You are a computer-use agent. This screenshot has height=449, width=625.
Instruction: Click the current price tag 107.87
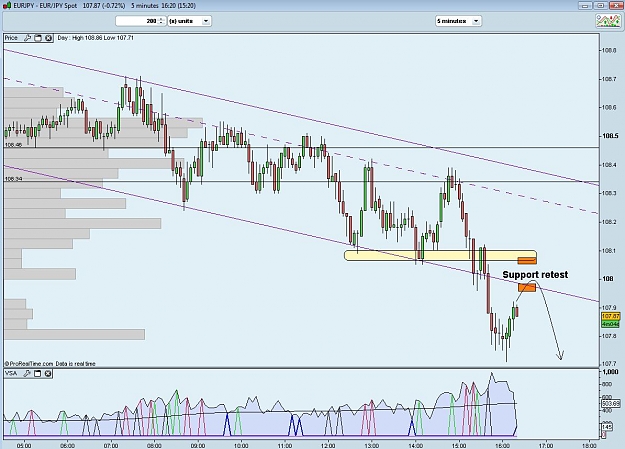point(611,316)
